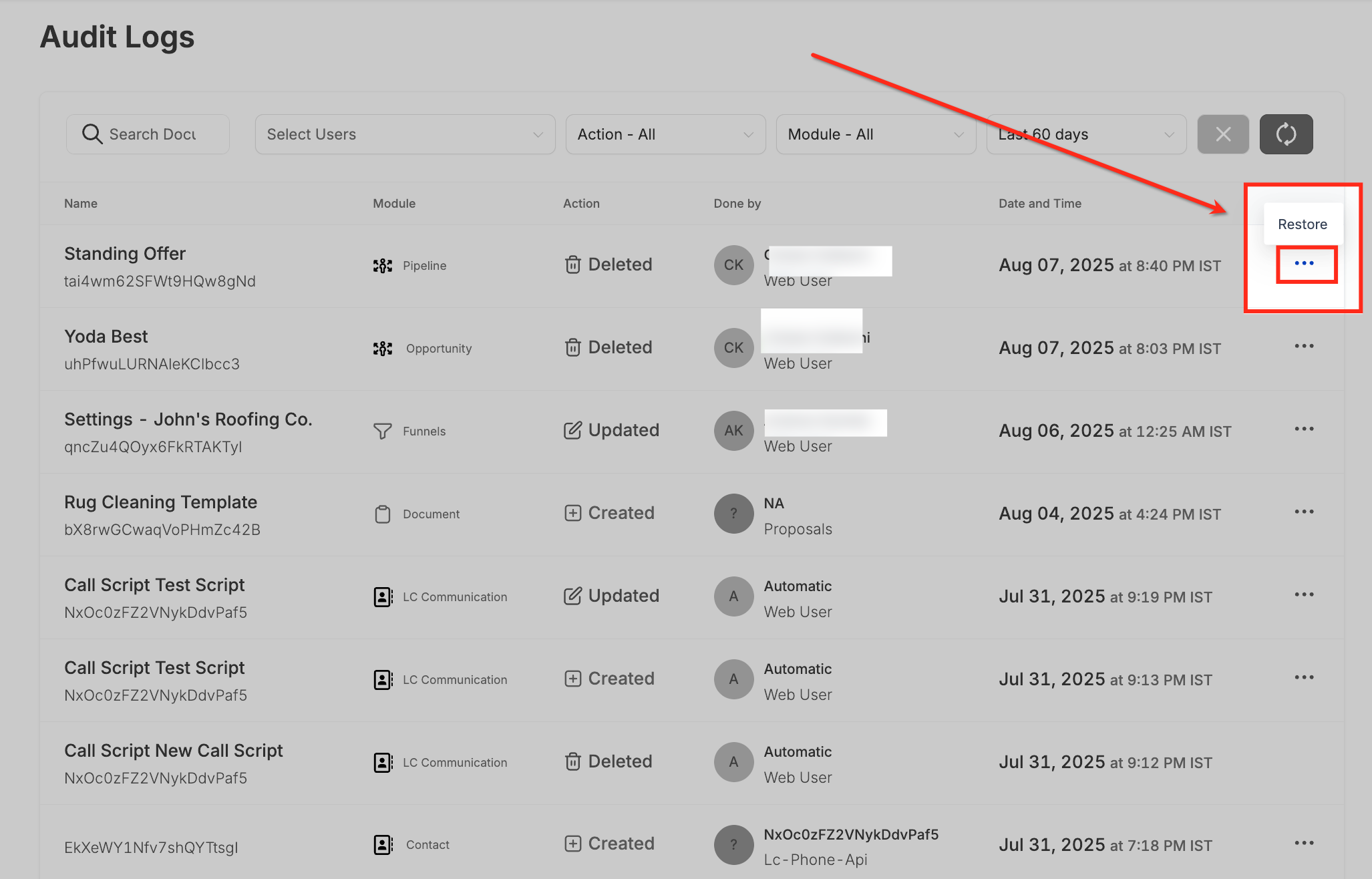Open three-dot menu for Yoda Best row

[x=1304, y=347]
